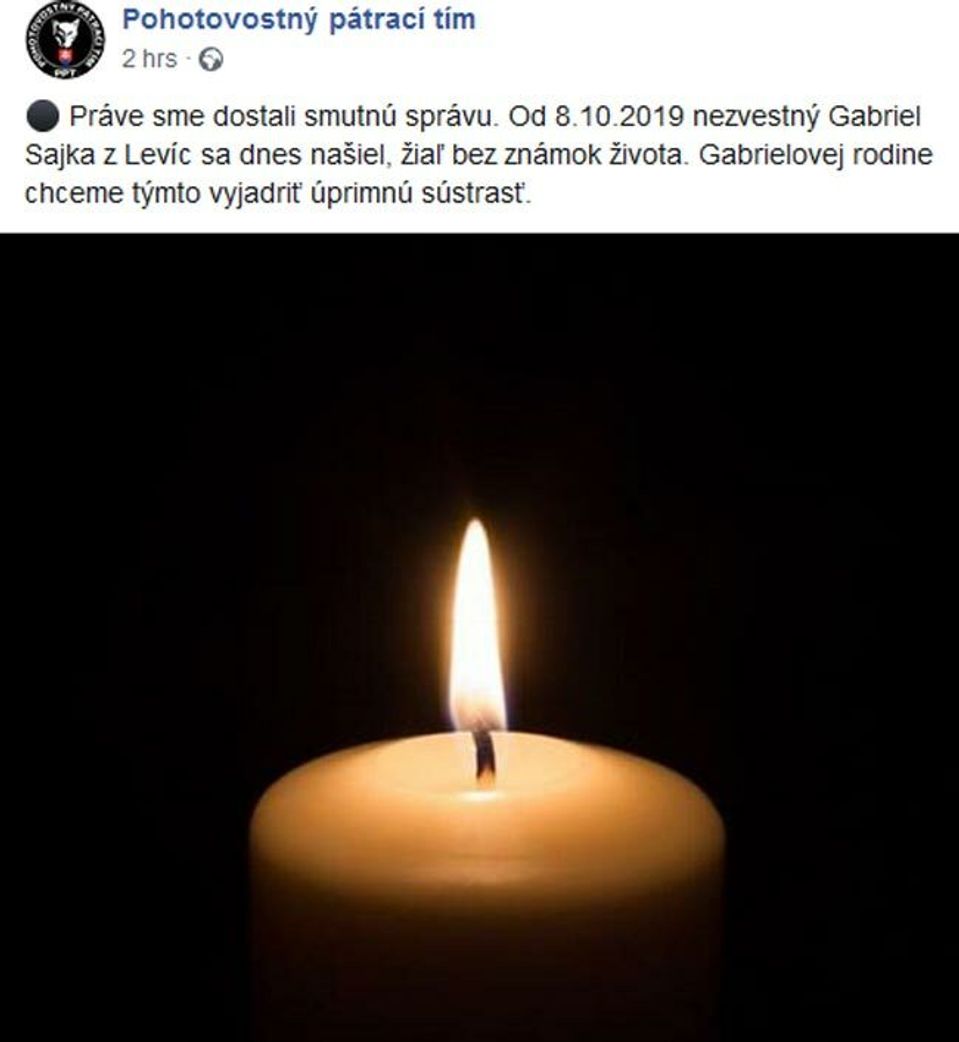Click the globe public privacy icon

tap(211, 60)
